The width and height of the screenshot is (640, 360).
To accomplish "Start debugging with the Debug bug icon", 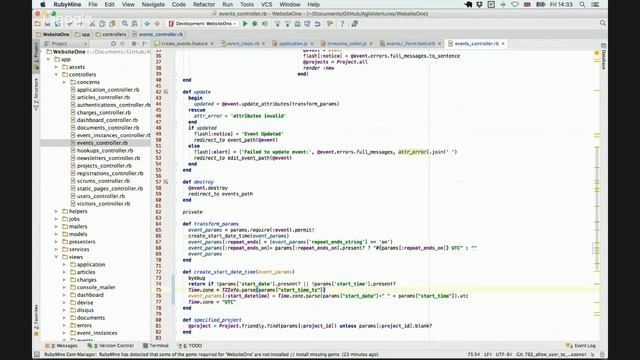I will (255, 24).
